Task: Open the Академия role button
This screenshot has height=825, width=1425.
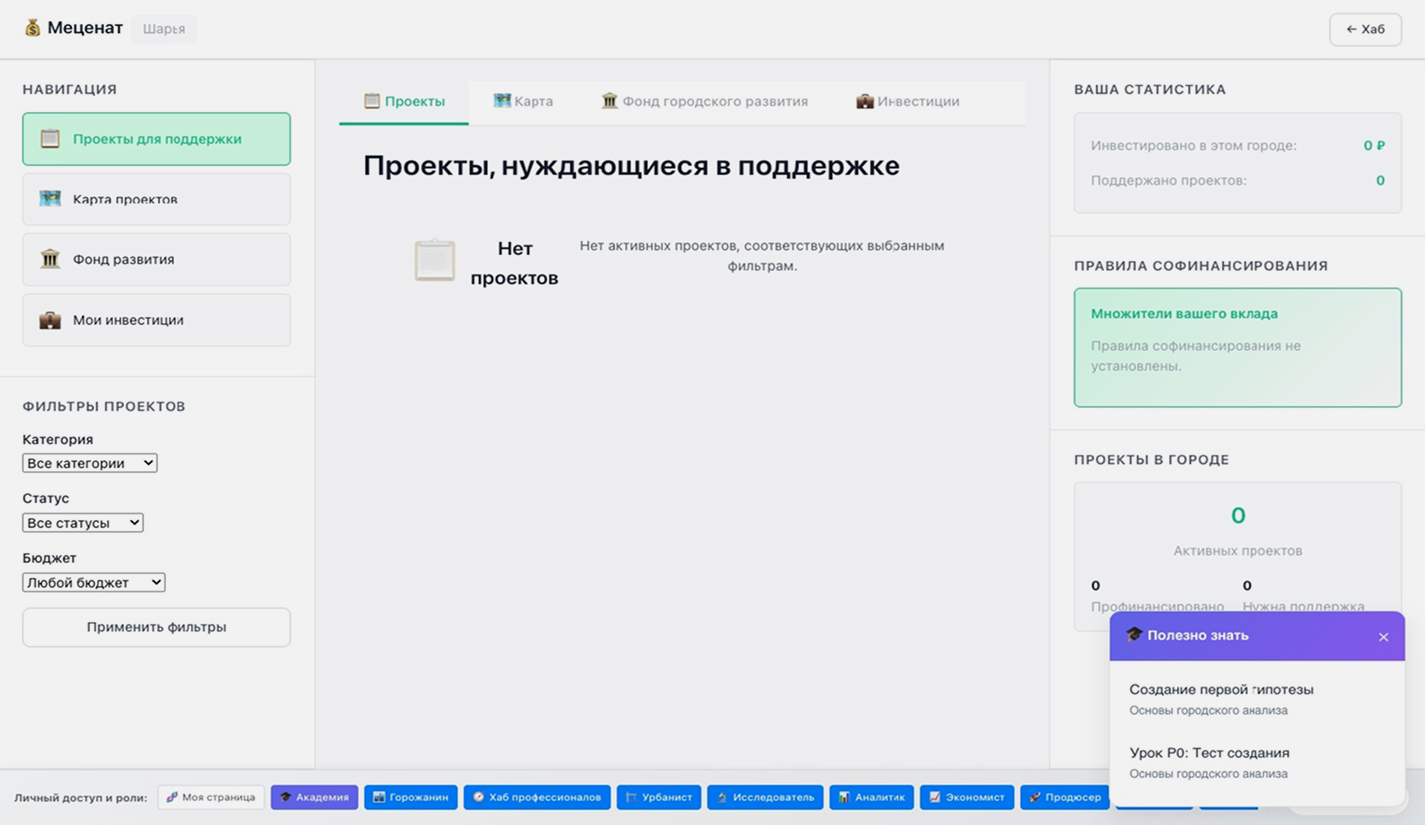Action: pos(314,797)
